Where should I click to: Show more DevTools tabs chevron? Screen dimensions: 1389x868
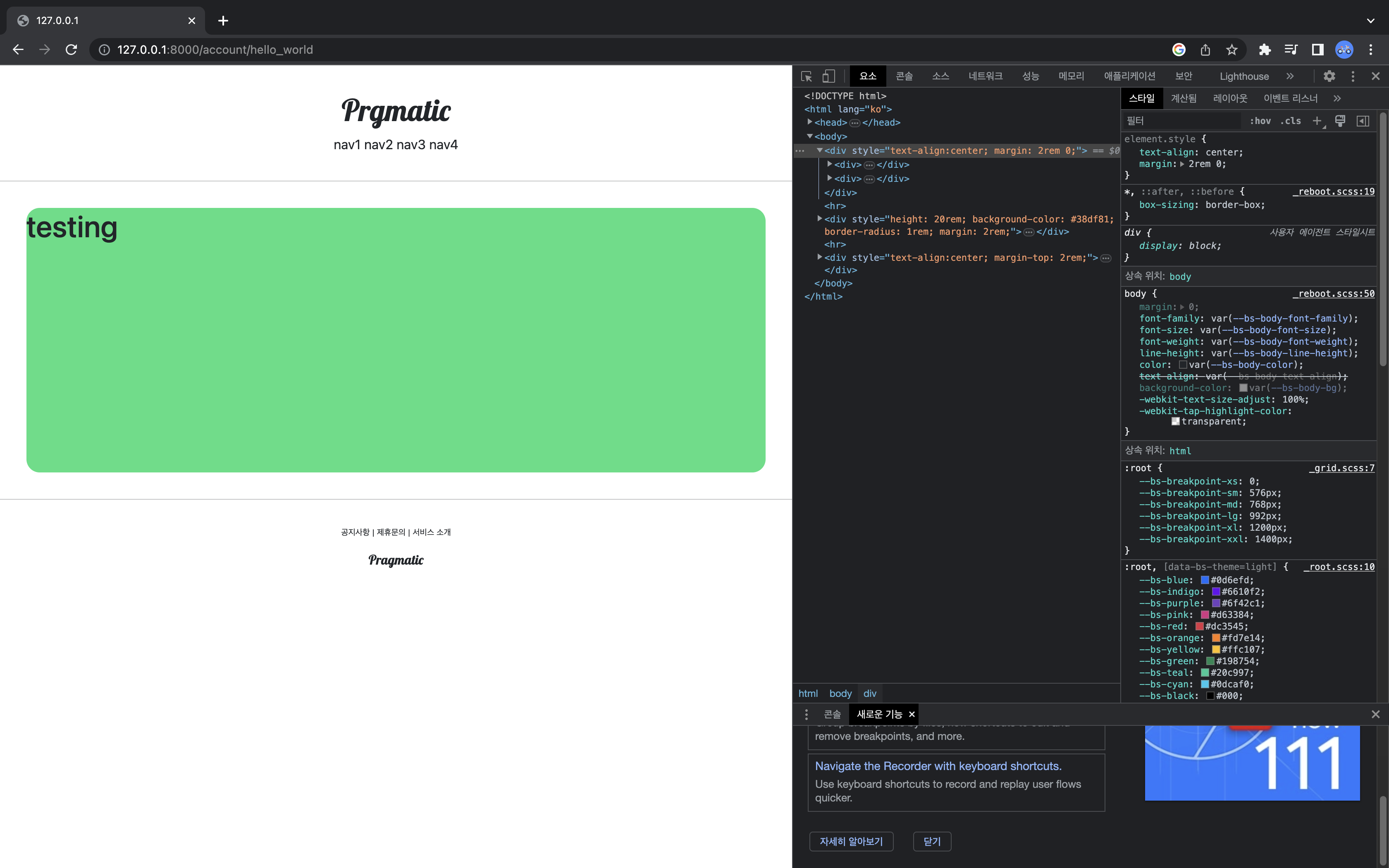pyautogui.click(x=1290, y=76)
